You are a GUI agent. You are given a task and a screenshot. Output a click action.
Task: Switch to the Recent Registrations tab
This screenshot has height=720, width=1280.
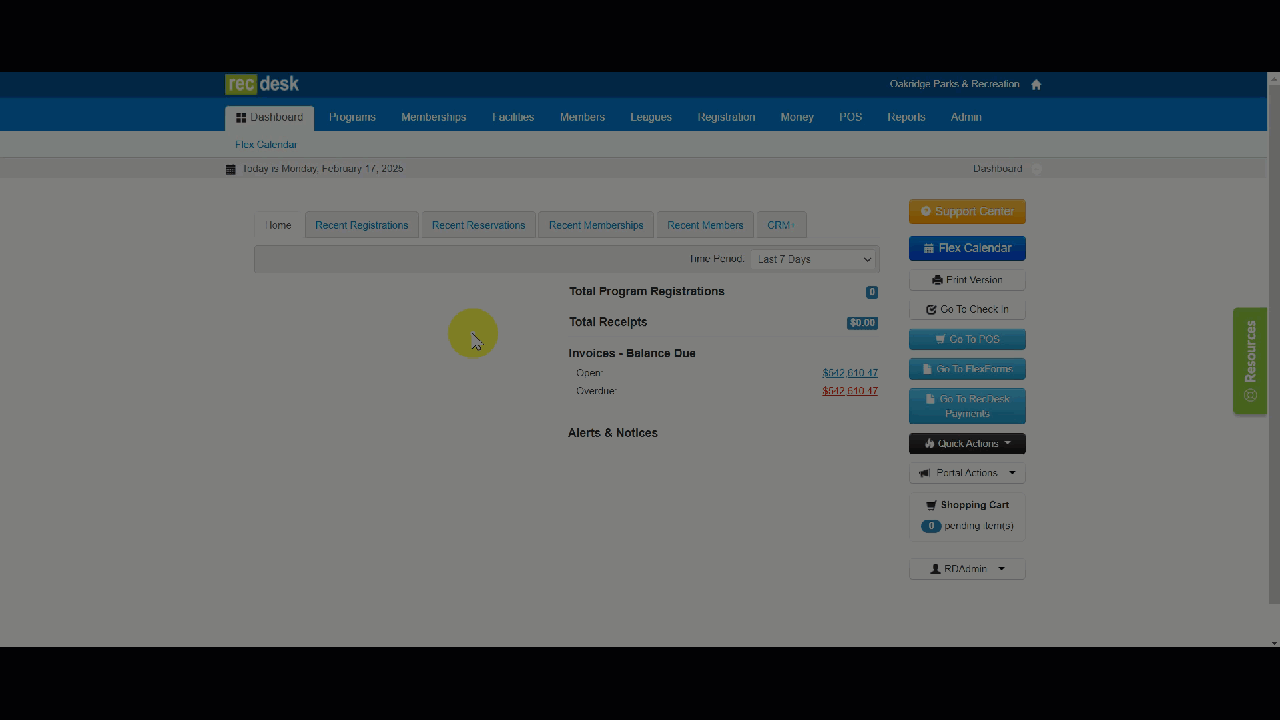click(361, 225)
